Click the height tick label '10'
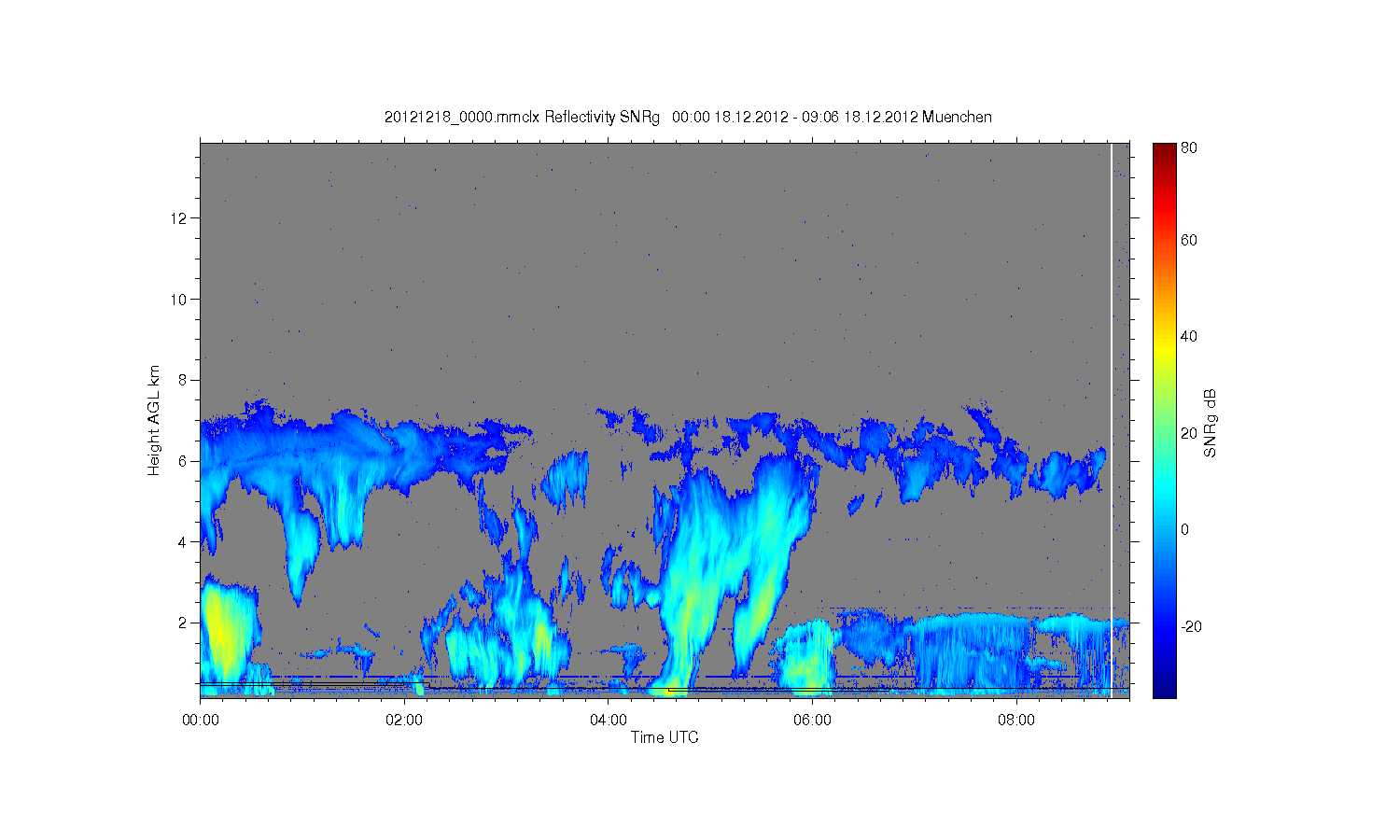This screenshot has width=1400, height=840. pos(180,300)
